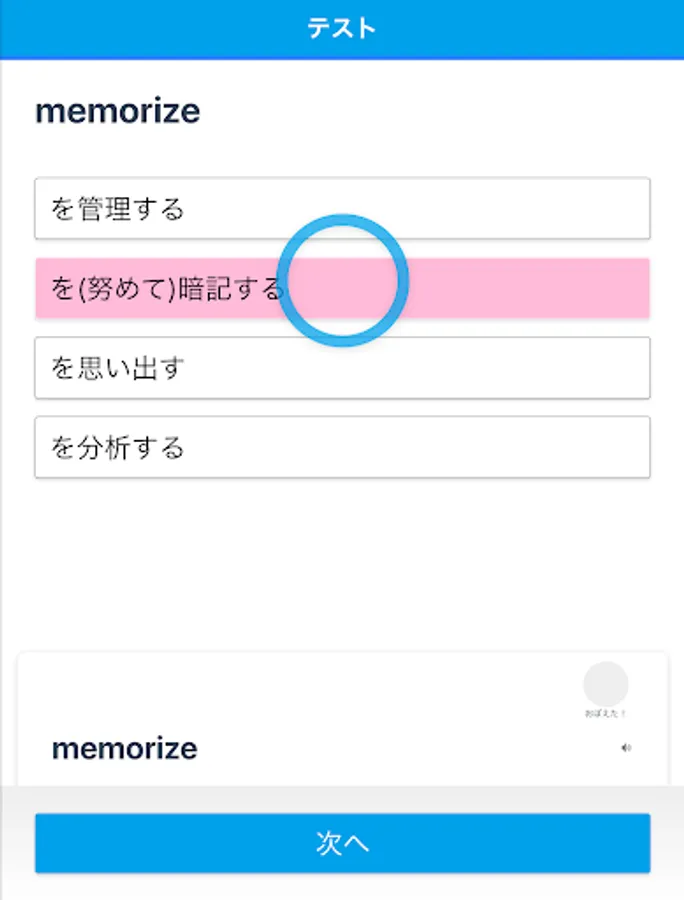Viewport: 684px width, 900px height.
Task: Click the empty area below the answer choices
Action: pyautogui.click(x=342, y=560)
